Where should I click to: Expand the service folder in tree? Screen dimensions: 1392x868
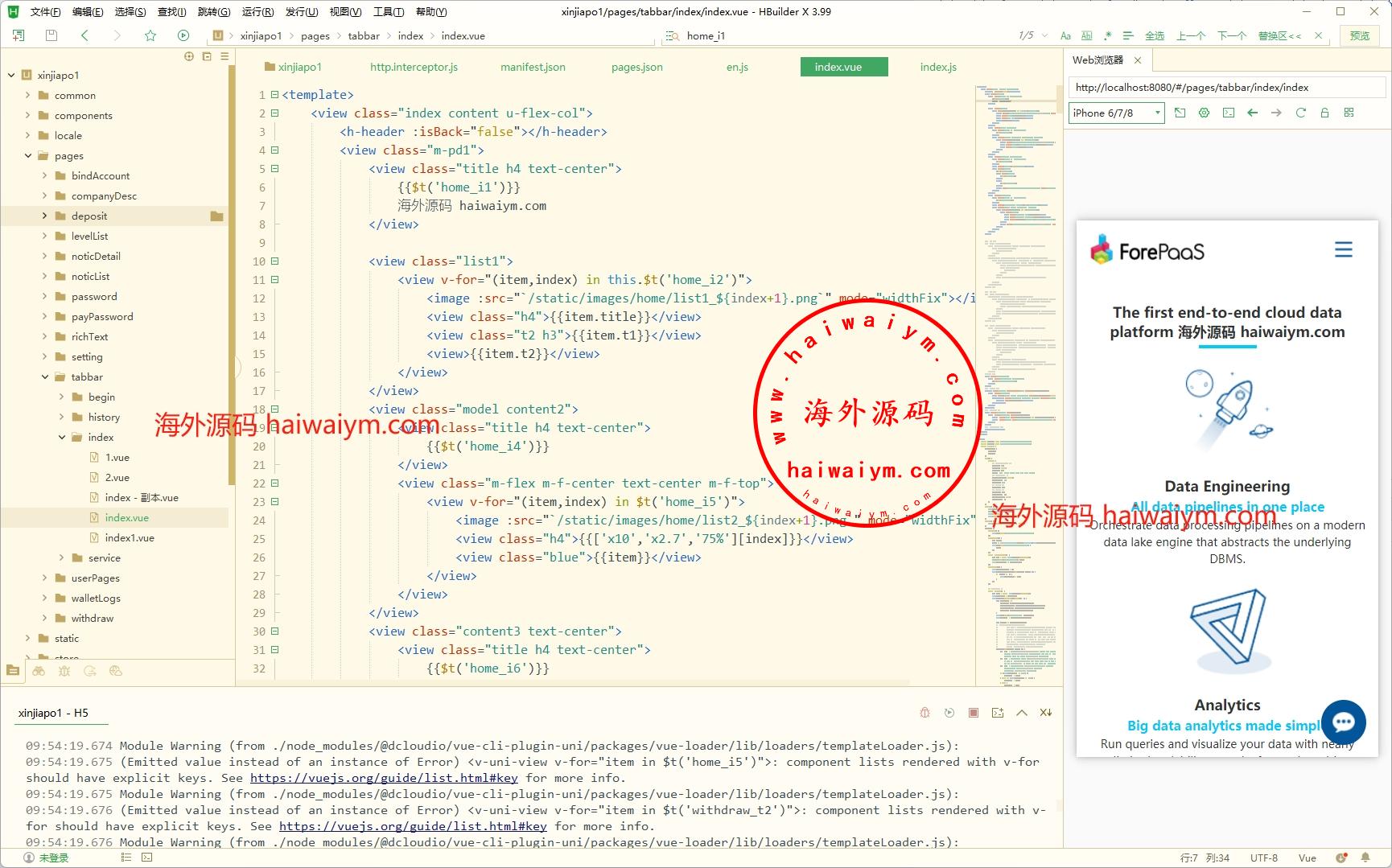coord(62,557)
